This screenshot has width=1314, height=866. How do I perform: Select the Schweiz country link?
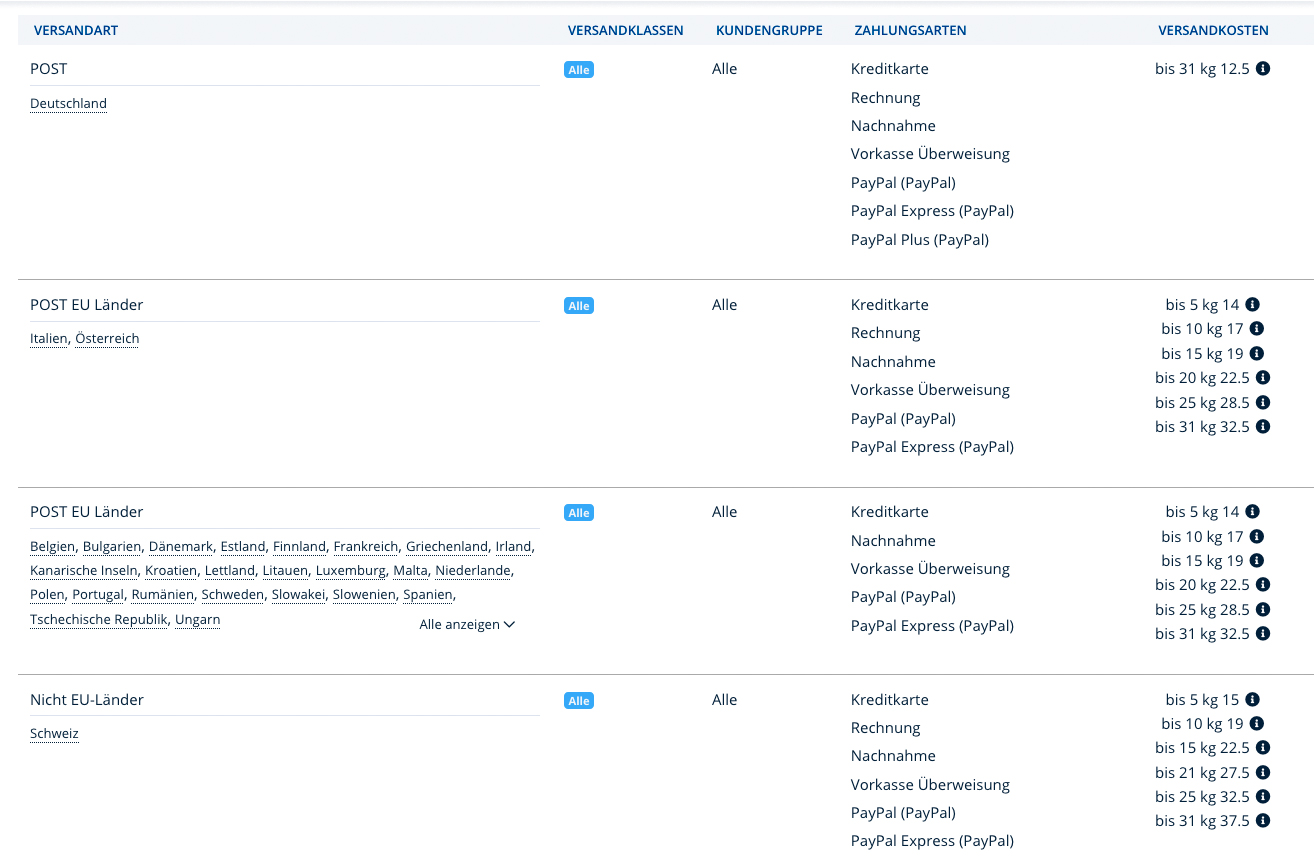(54, 734)
